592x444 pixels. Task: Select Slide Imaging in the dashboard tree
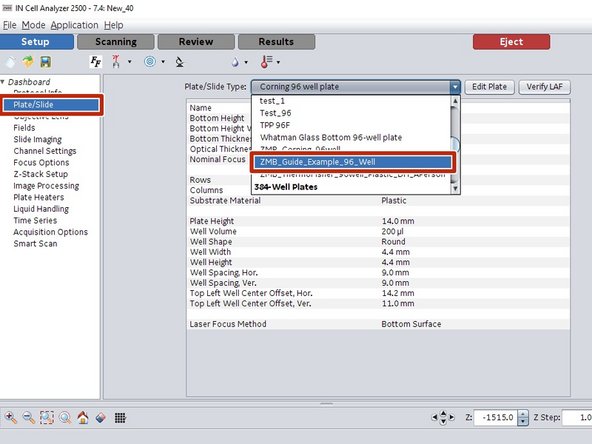pyautogui.click(x=38, y=139)
